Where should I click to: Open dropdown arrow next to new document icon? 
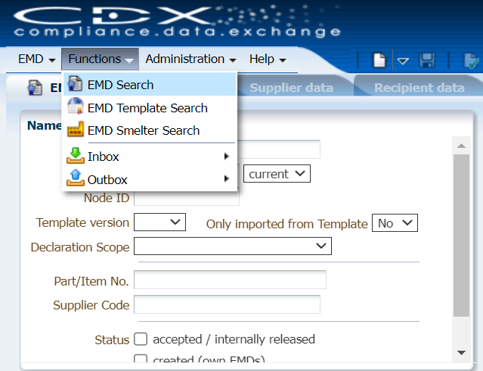403,61
